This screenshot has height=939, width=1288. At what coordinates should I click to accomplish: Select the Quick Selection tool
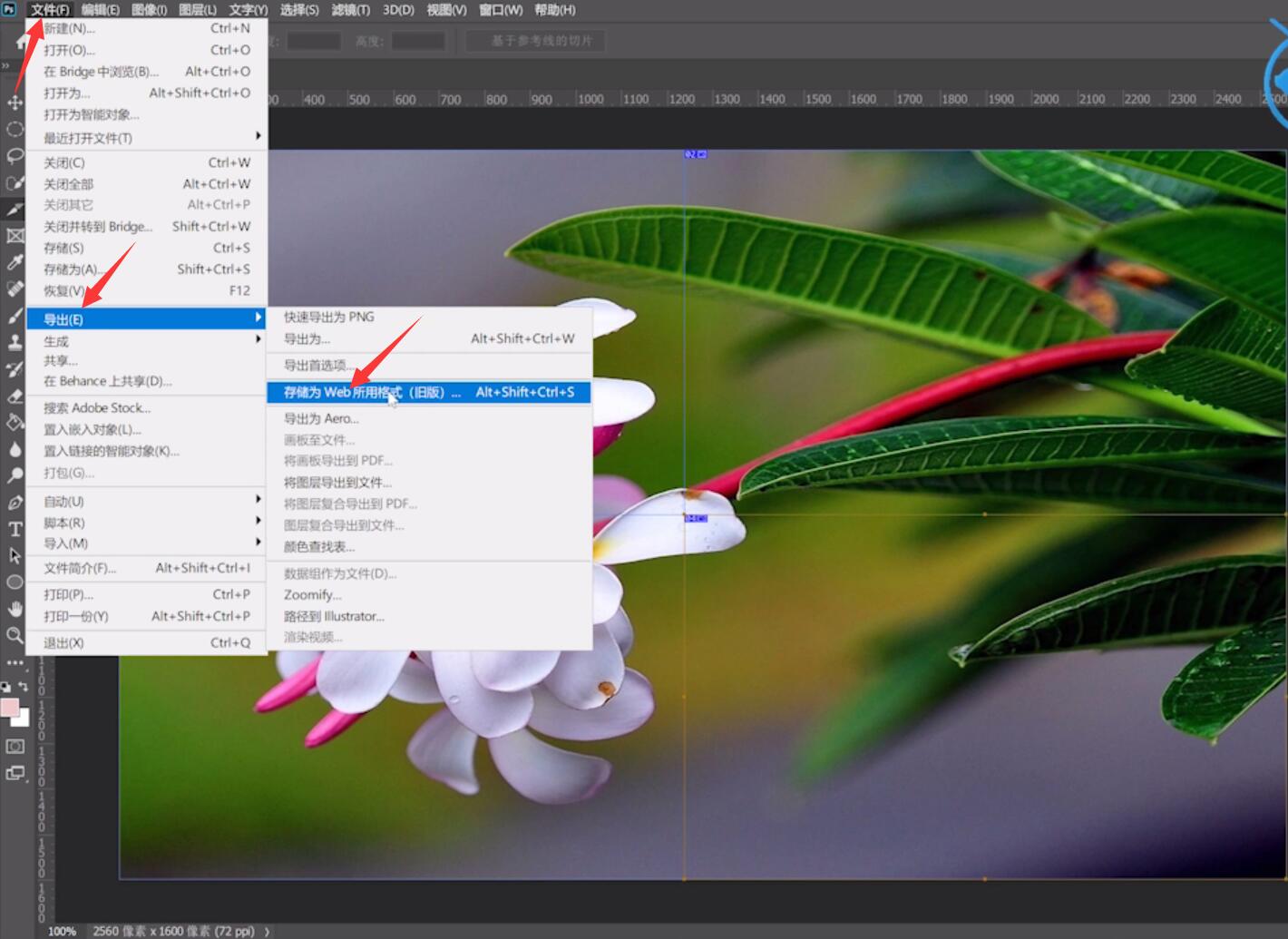click(x=15, y=182)
